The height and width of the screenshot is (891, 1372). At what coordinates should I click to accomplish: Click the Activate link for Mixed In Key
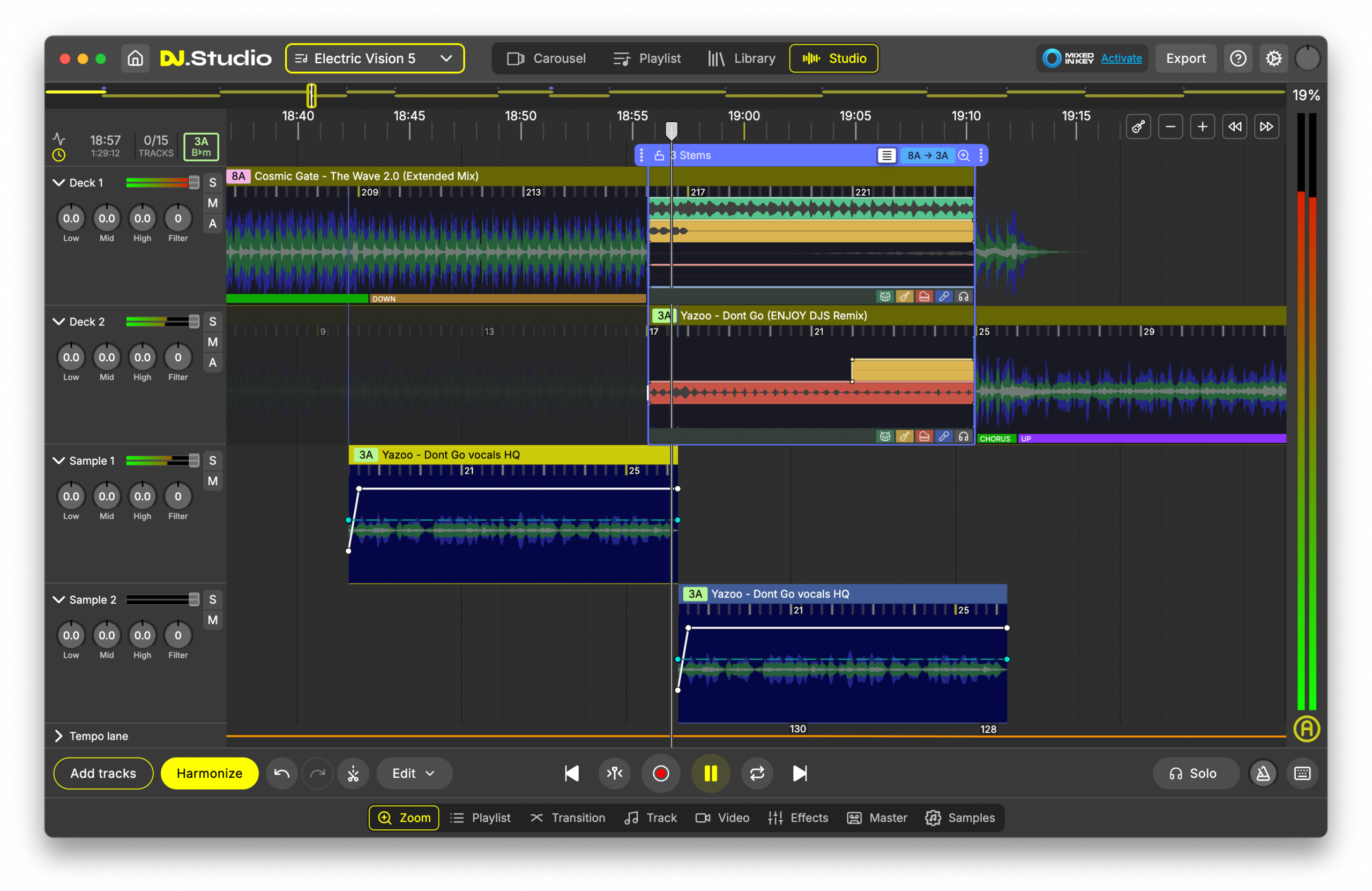coord(1121,58)
